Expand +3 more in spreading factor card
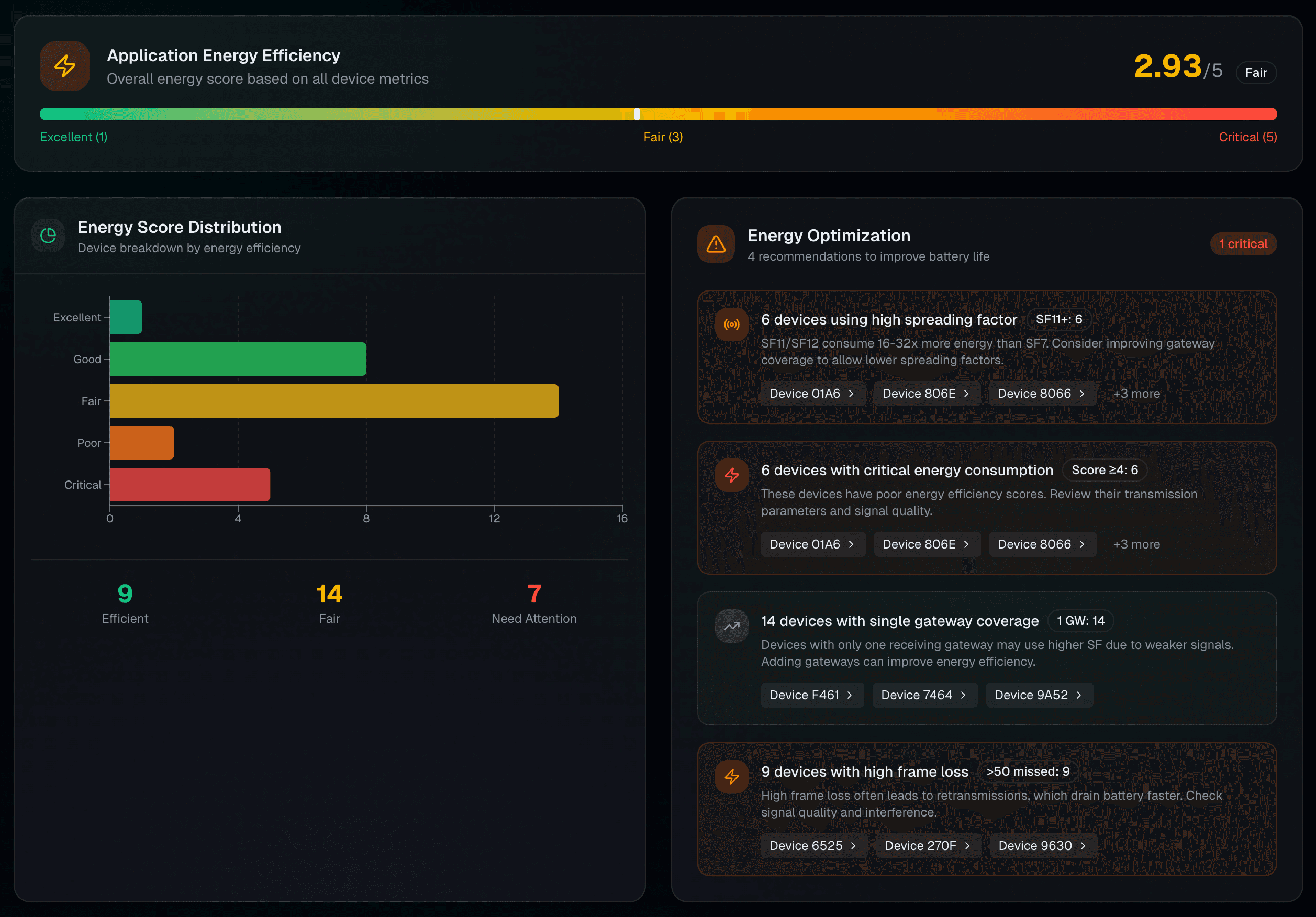Image resolution: width=1316 pixels, height=917 pixels. [1136, 394]
